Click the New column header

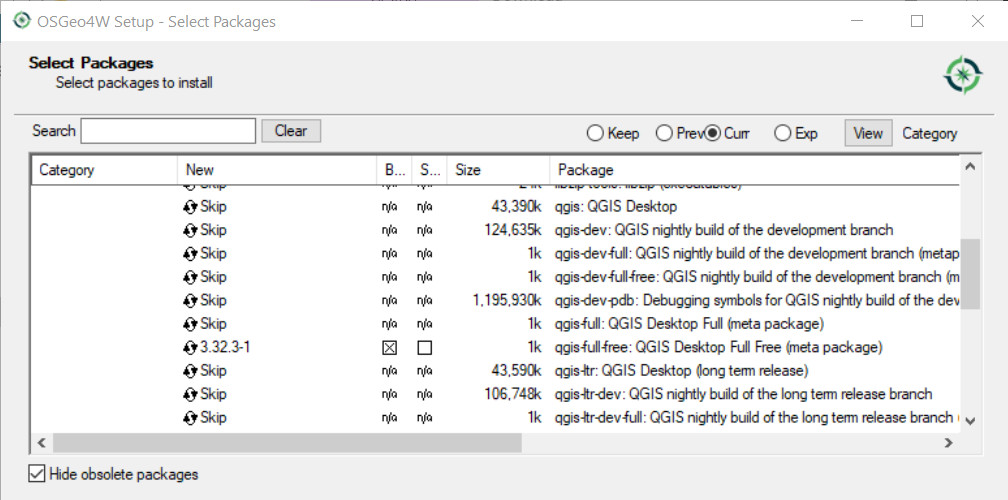276,170
